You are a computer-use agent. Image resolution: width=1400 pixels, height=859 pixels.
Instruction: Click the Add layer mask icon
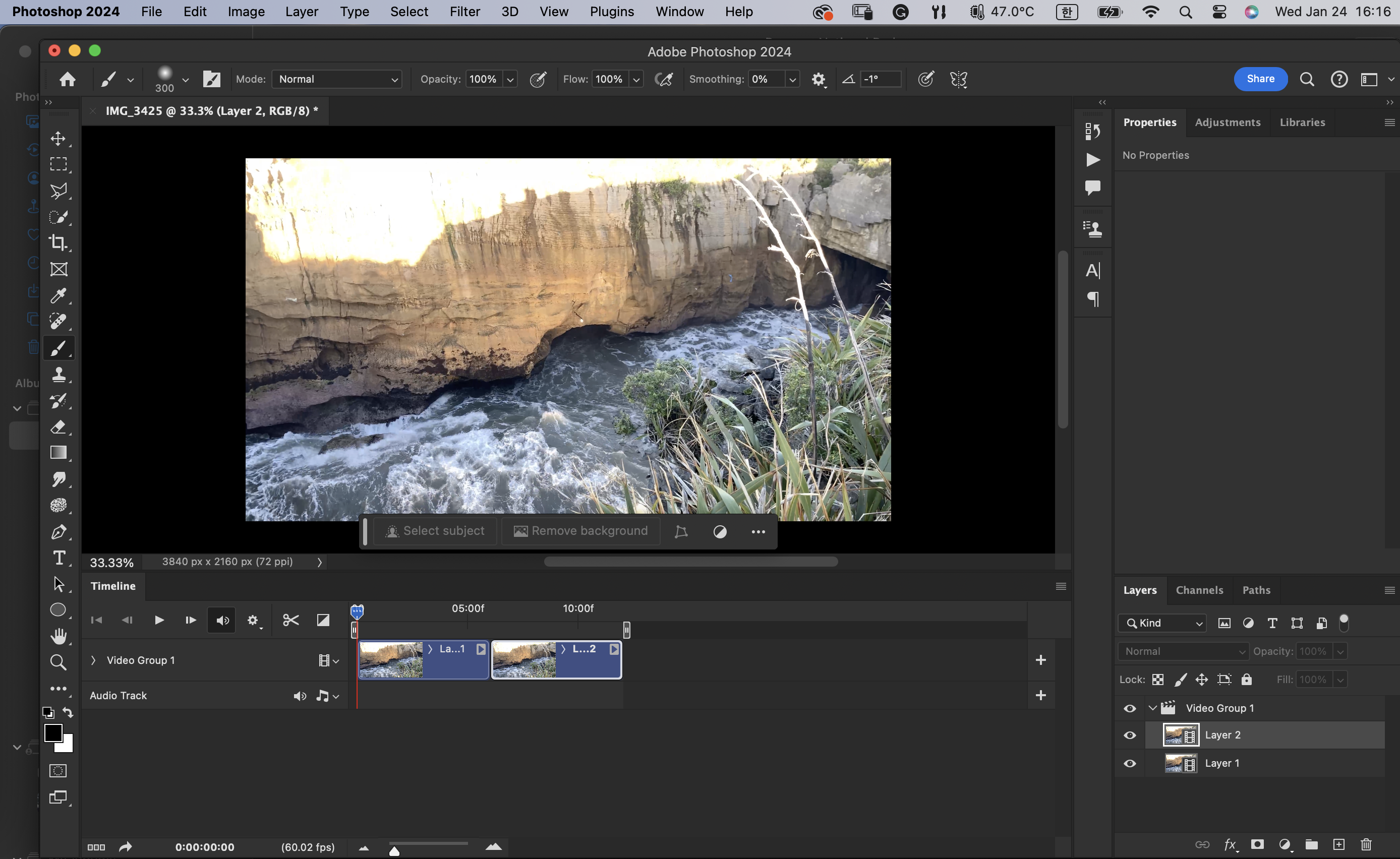(1257, 844)
